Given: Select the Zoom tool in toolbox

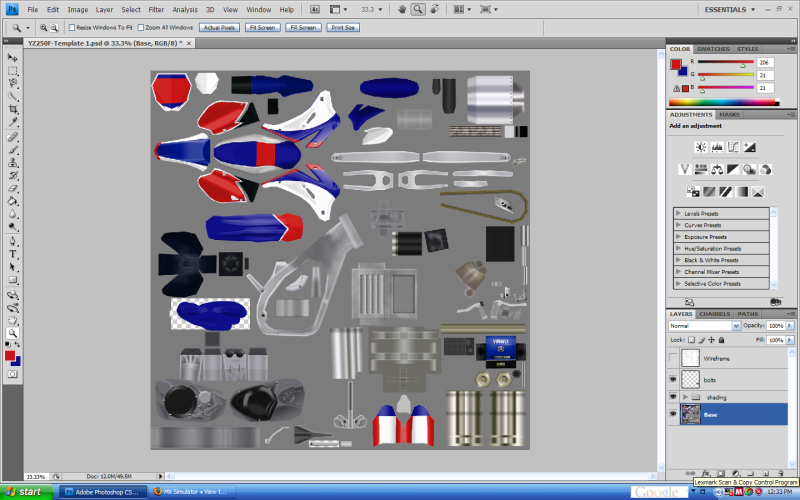Looking at the screenshot, I should point(12,334).
